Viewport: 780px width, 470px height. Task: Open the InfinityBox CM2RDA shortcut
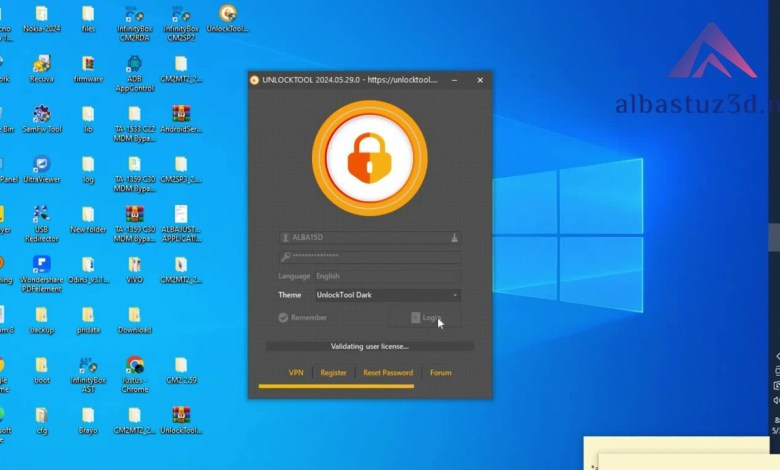coord(134,23)
